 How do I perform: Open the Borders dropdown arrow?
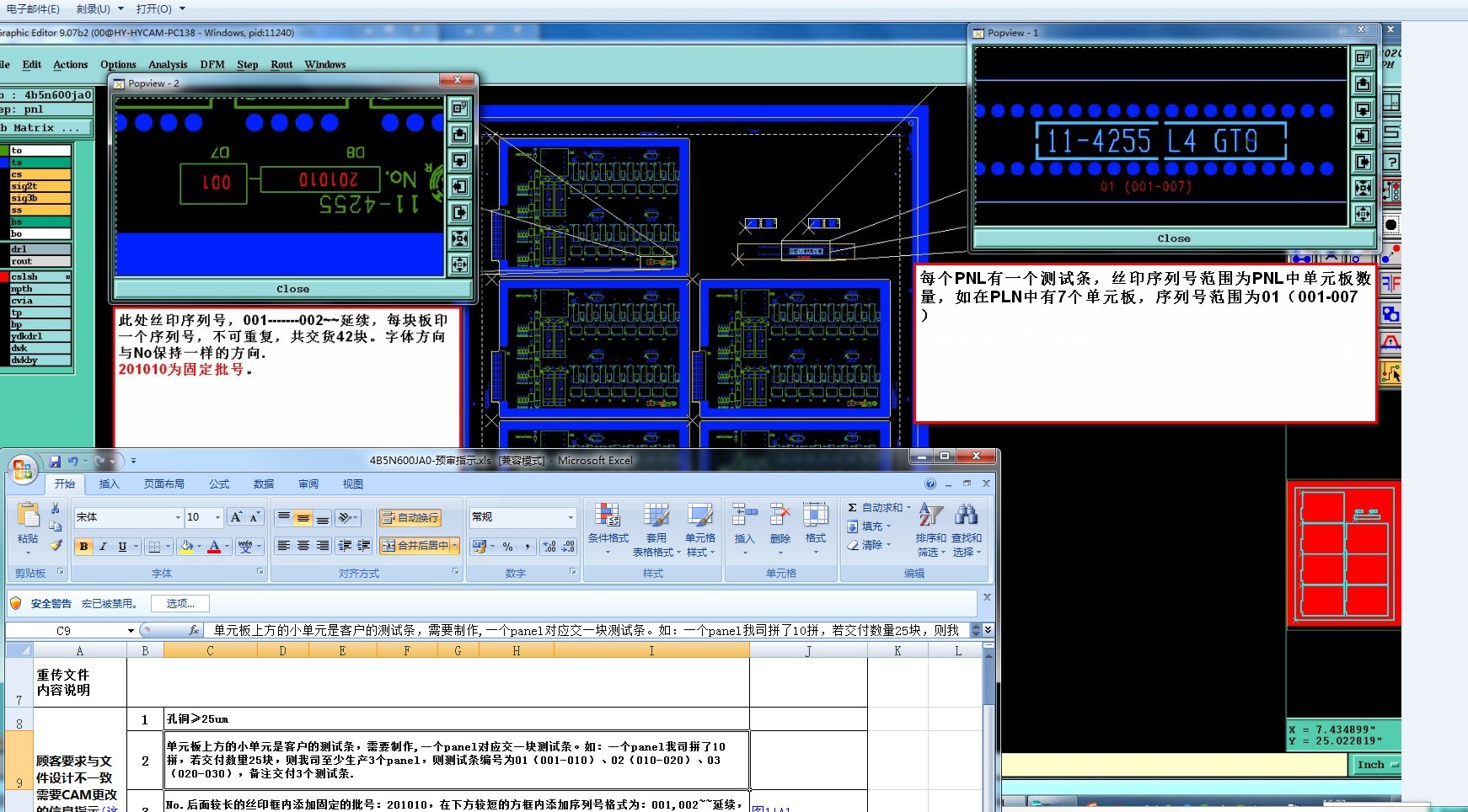[x=168, y=547]
